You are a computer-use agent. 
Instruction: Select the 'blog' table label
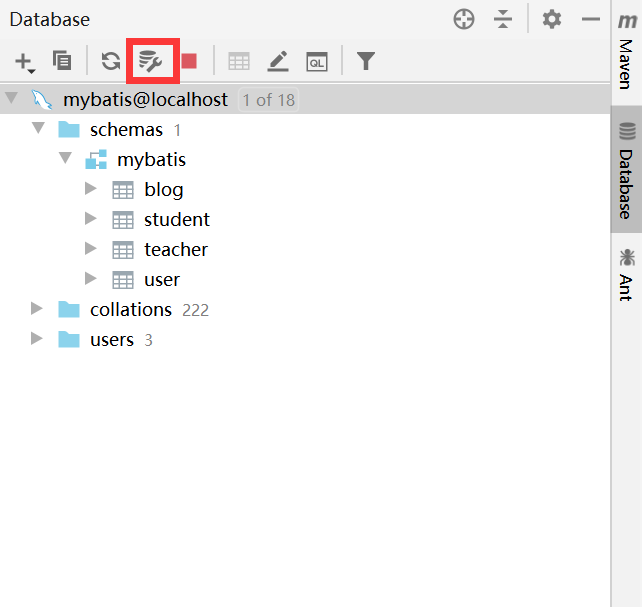coord(164,190)
